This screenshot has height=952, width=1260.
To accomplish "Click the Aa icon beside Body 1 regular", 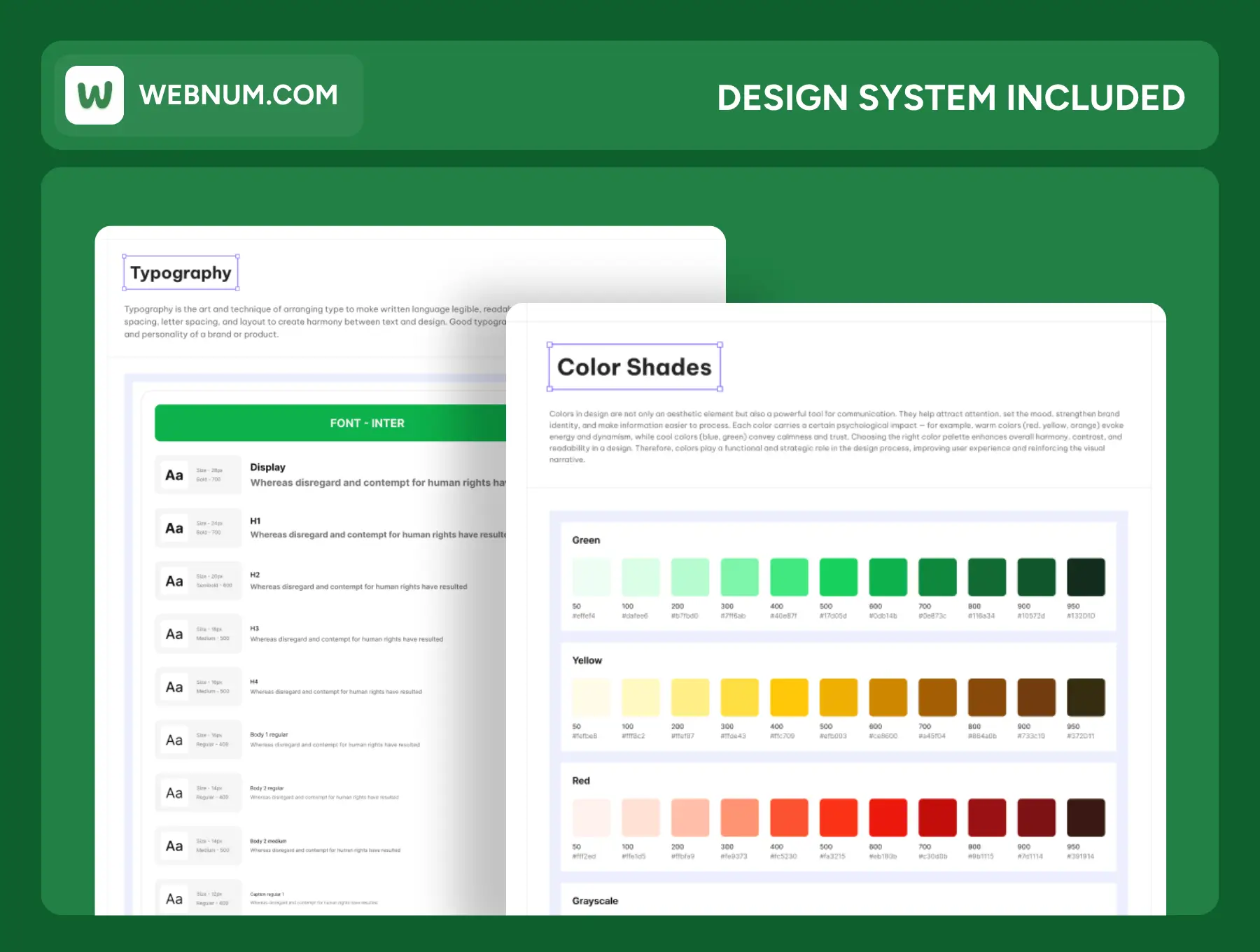I will coord(174,740).
